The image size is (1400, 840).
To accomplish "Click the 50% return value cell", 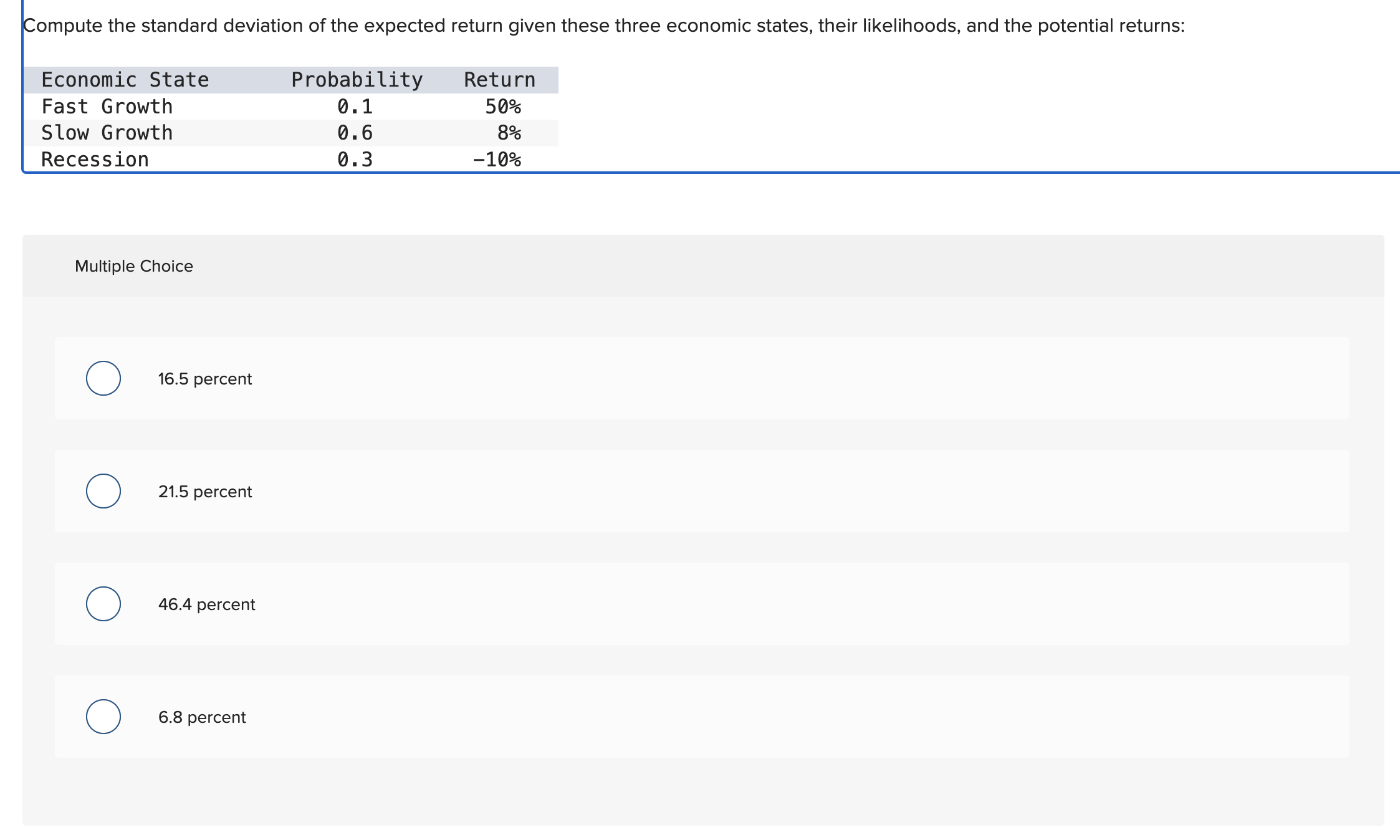I will coord(503,106).
